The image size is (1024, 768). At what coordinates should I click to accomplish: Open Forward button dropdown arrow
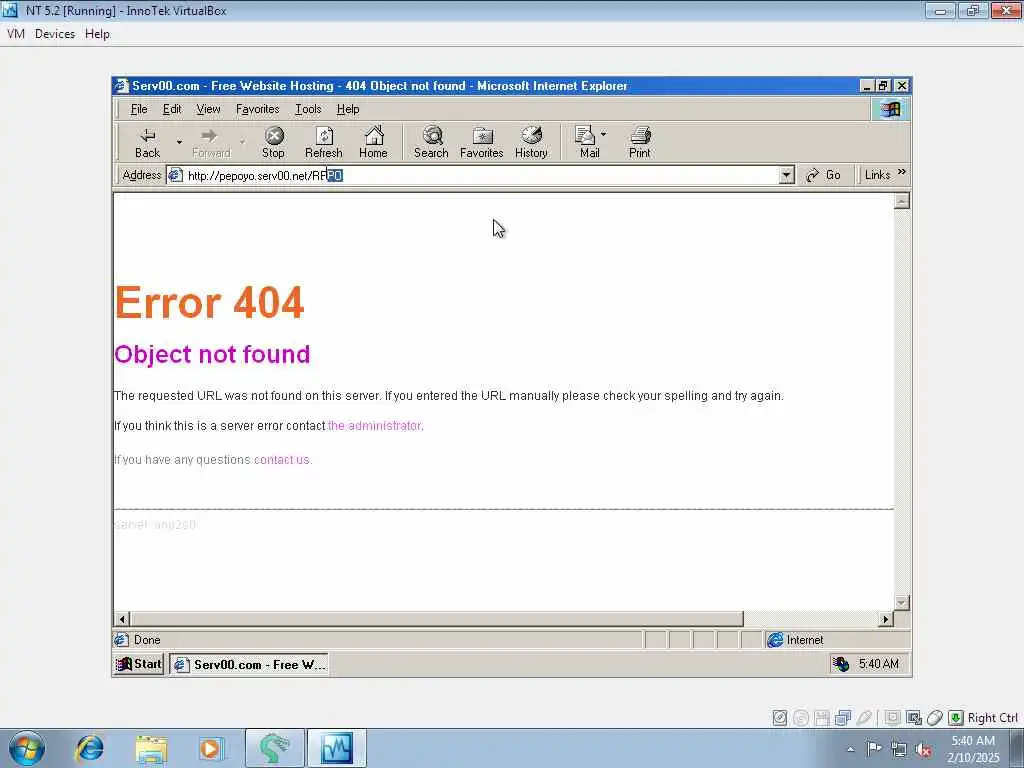[x=242, y=142]
